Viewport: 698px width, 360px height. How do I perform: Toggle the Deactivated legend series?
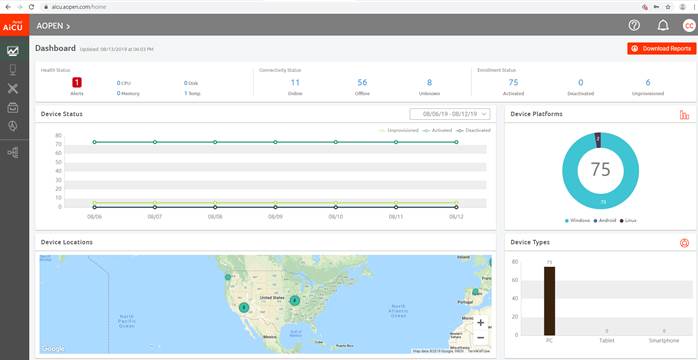click(x=473, y=130)
